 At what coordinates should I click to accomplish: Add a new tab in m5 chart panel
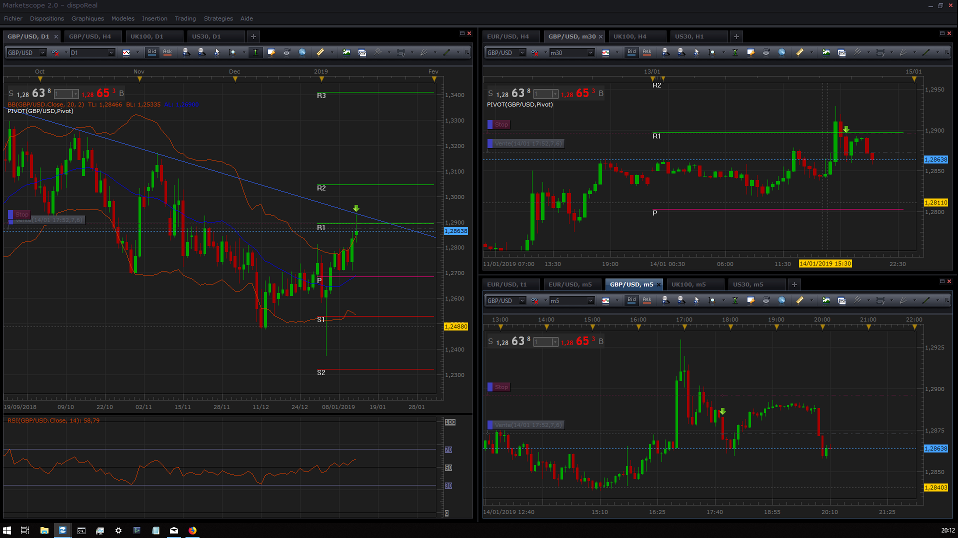coord(794,284)
